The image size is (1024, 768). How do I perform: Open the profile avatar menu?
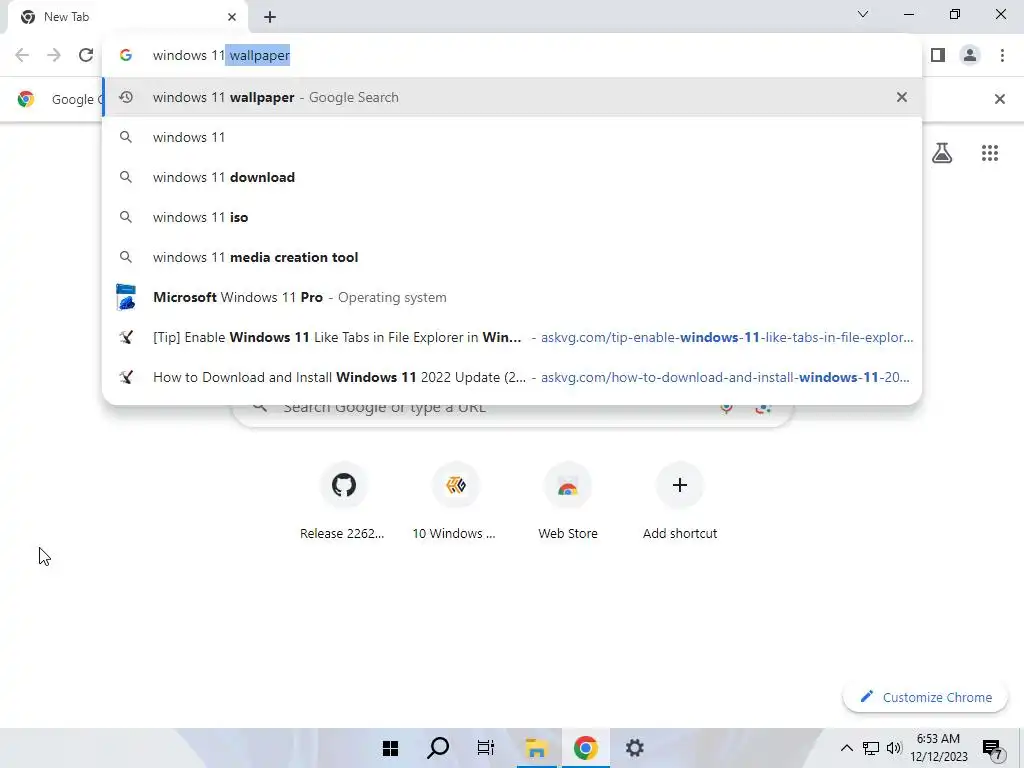click(x=970, y=55)
